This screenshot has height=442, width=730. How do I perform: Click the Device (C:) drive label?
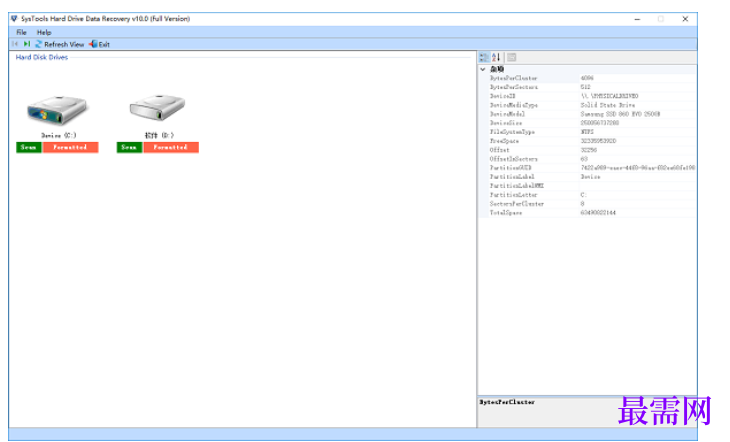(59, 136)
